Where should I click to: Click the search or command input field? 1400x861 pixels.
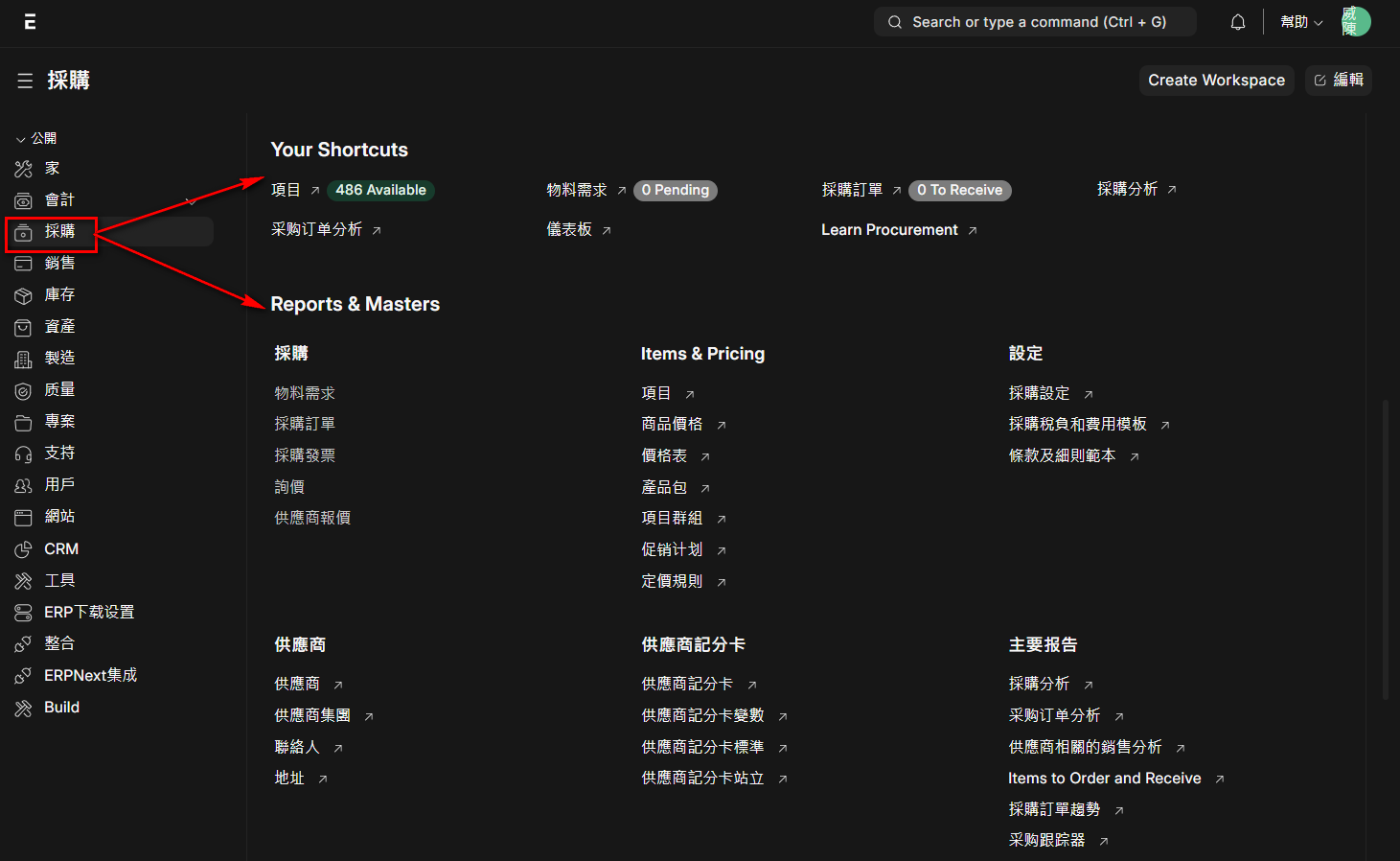pos(1035,22)
